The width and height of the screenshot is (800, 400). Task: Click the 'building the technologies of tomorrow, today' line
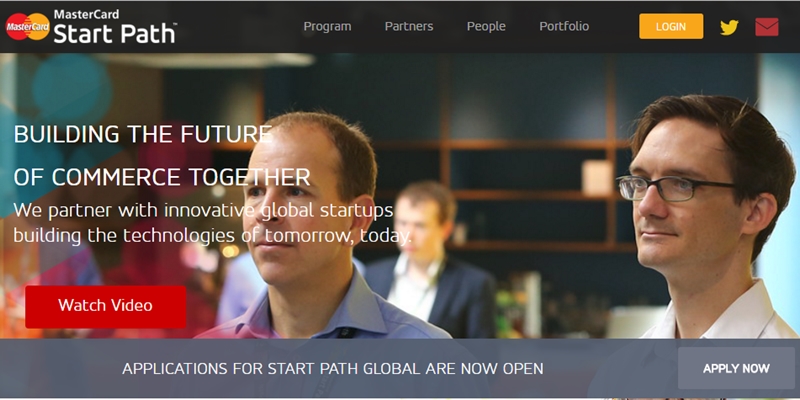212,236
